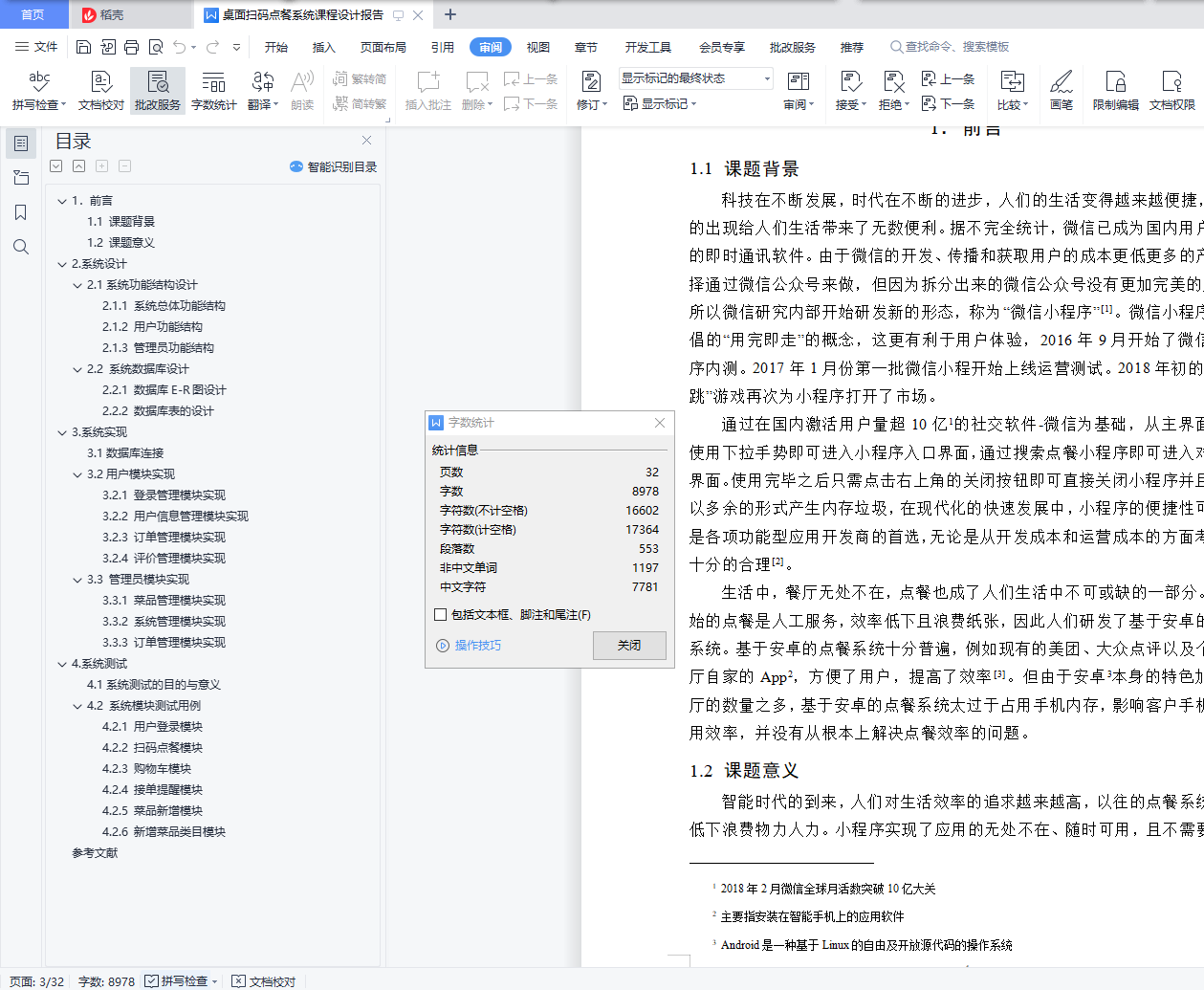Collapse 4.2 系统模块测试用例 node
Viewport: 1204px width, 990px height.
click(x=77, y=706)
